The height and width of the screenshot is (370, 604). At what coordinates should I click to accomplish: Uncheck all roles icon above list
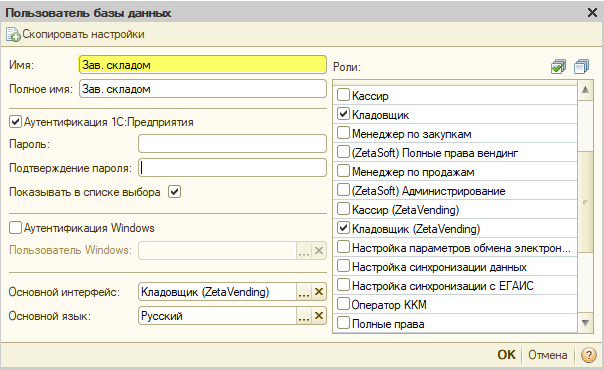(x=581, y=67)
